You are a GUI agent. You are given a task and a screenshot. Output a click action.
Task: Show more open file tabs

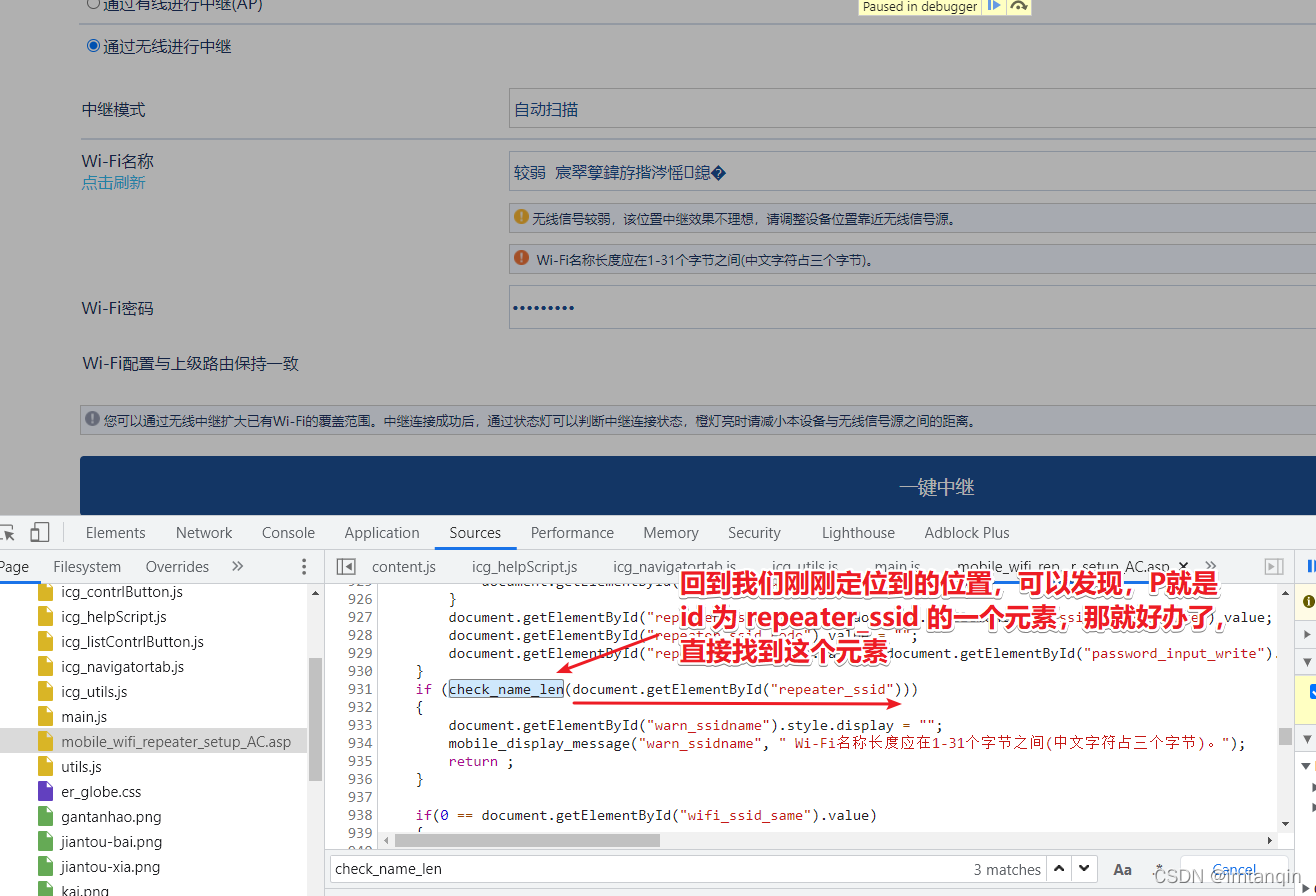click(x=1211, y=566)
